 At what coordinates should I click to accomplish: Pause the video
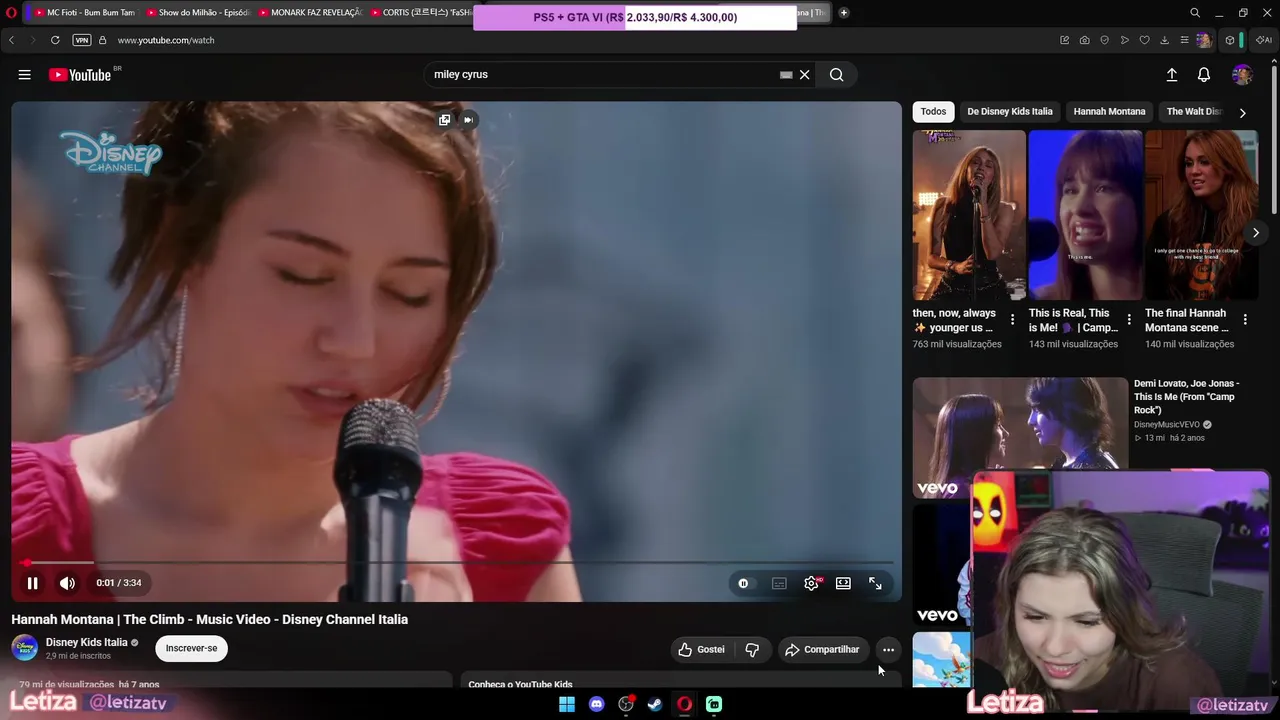(32, 583)
